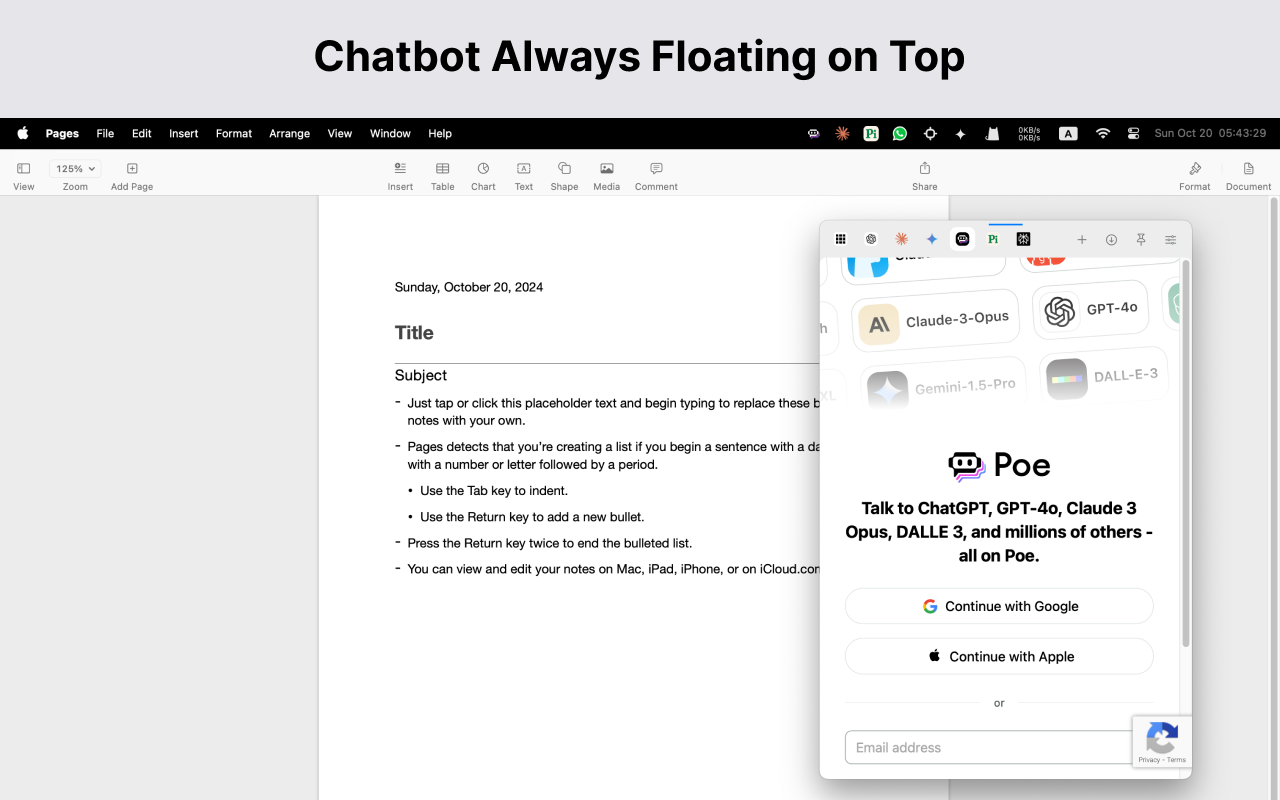The image size is (1280, 800).
Task: Open the File menu
Action: (105, 133)
